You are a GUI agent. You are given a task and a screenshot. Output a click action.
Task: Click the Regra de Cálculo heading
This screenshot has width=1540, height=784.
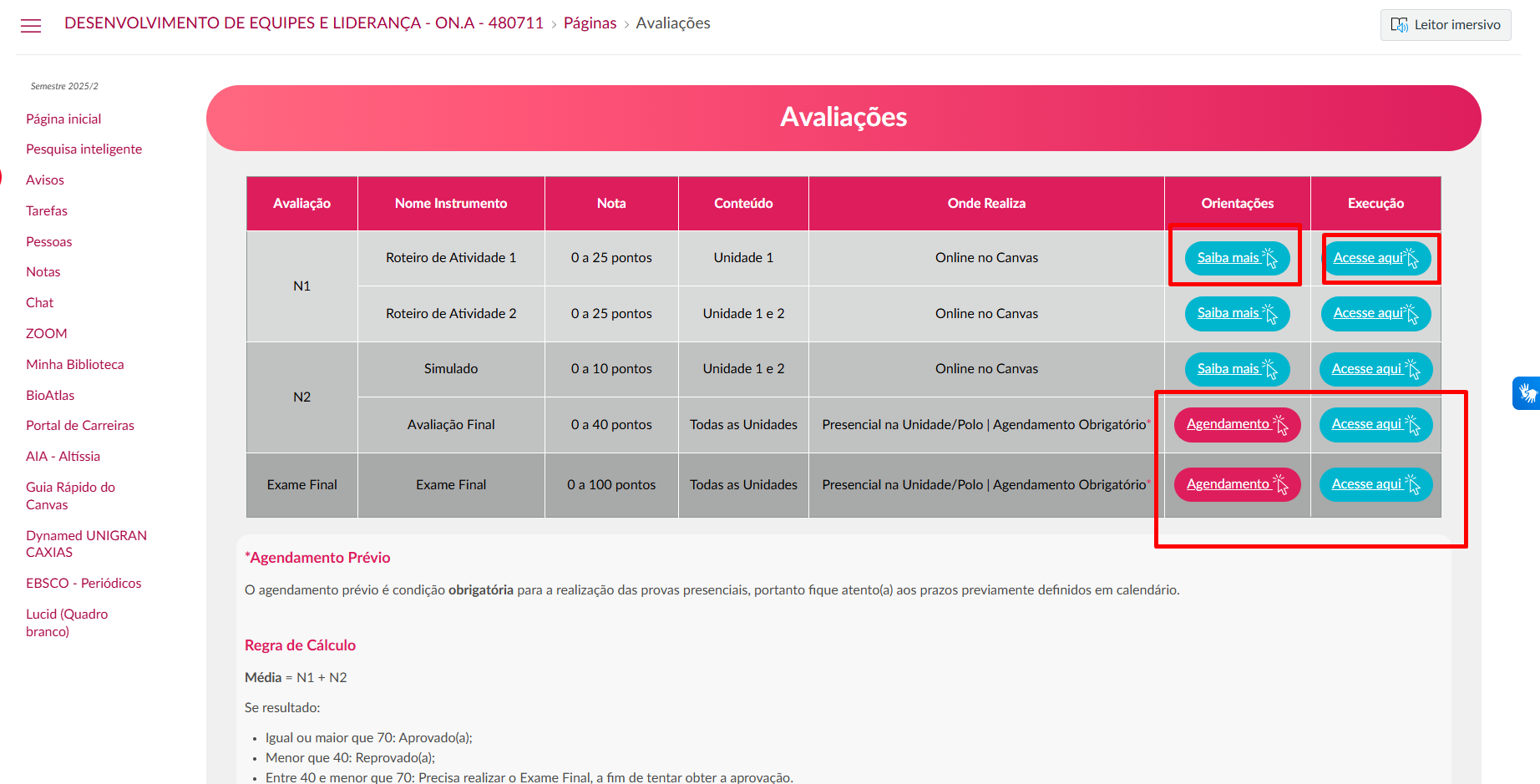tap(300, 645)
